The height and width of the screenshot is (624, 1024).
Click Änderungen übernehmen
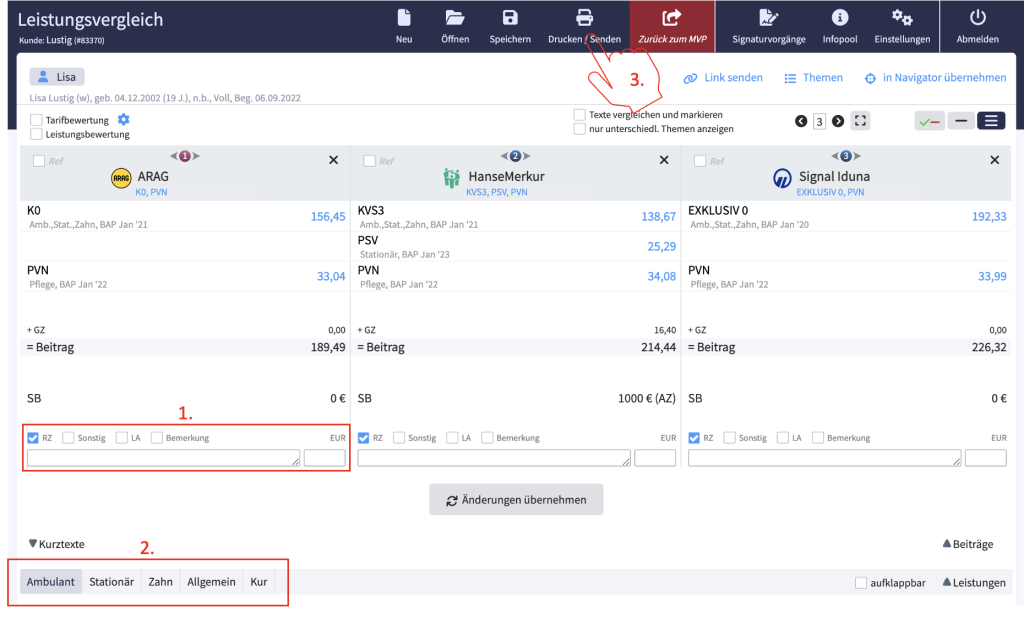[x=516, y=499]
